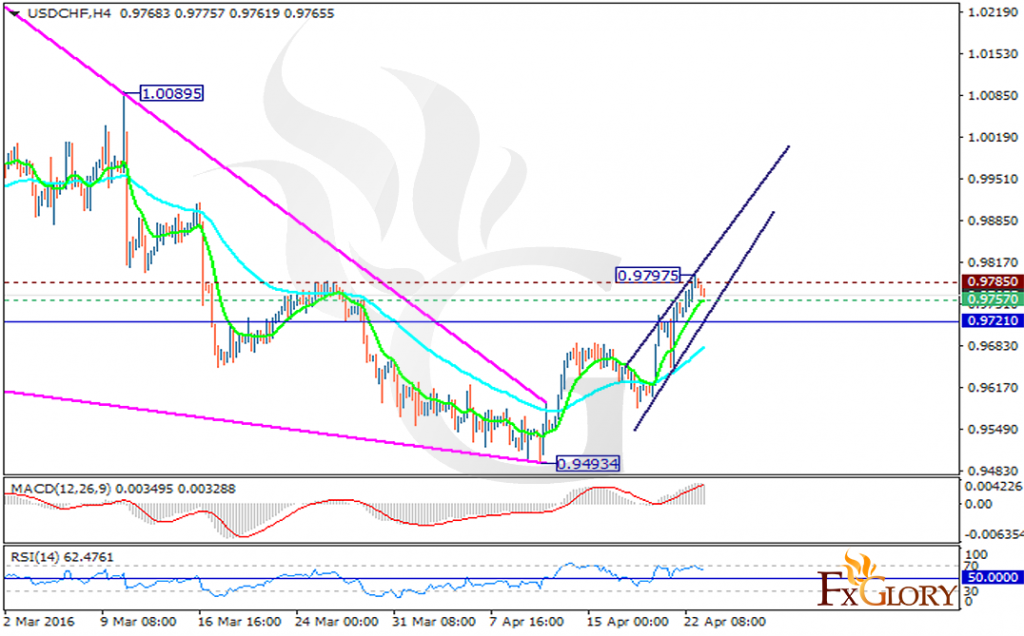
Task: Click the chart menu triangle beside USDCHF
Action: click(x=15, y=14)
